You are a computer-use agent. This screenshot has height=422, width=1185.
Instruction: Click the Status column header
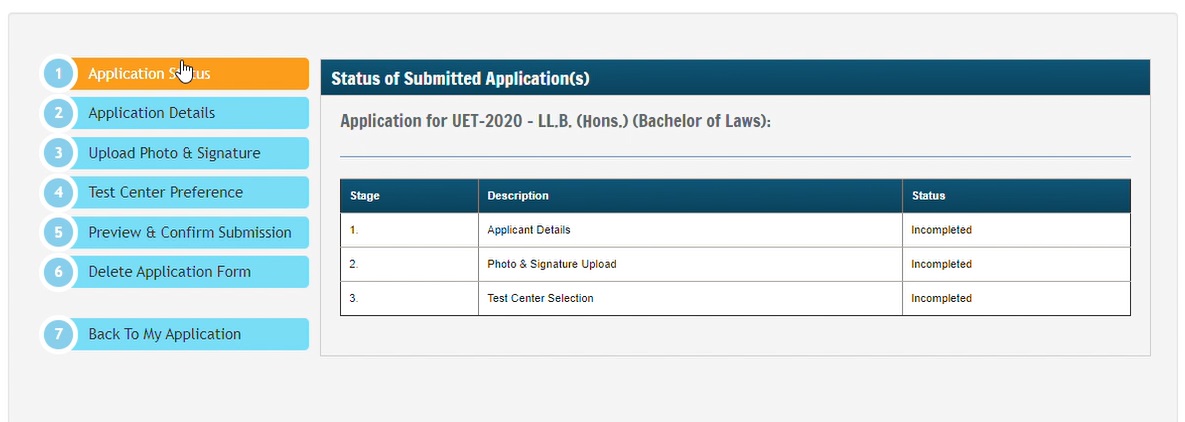(929, 196)
